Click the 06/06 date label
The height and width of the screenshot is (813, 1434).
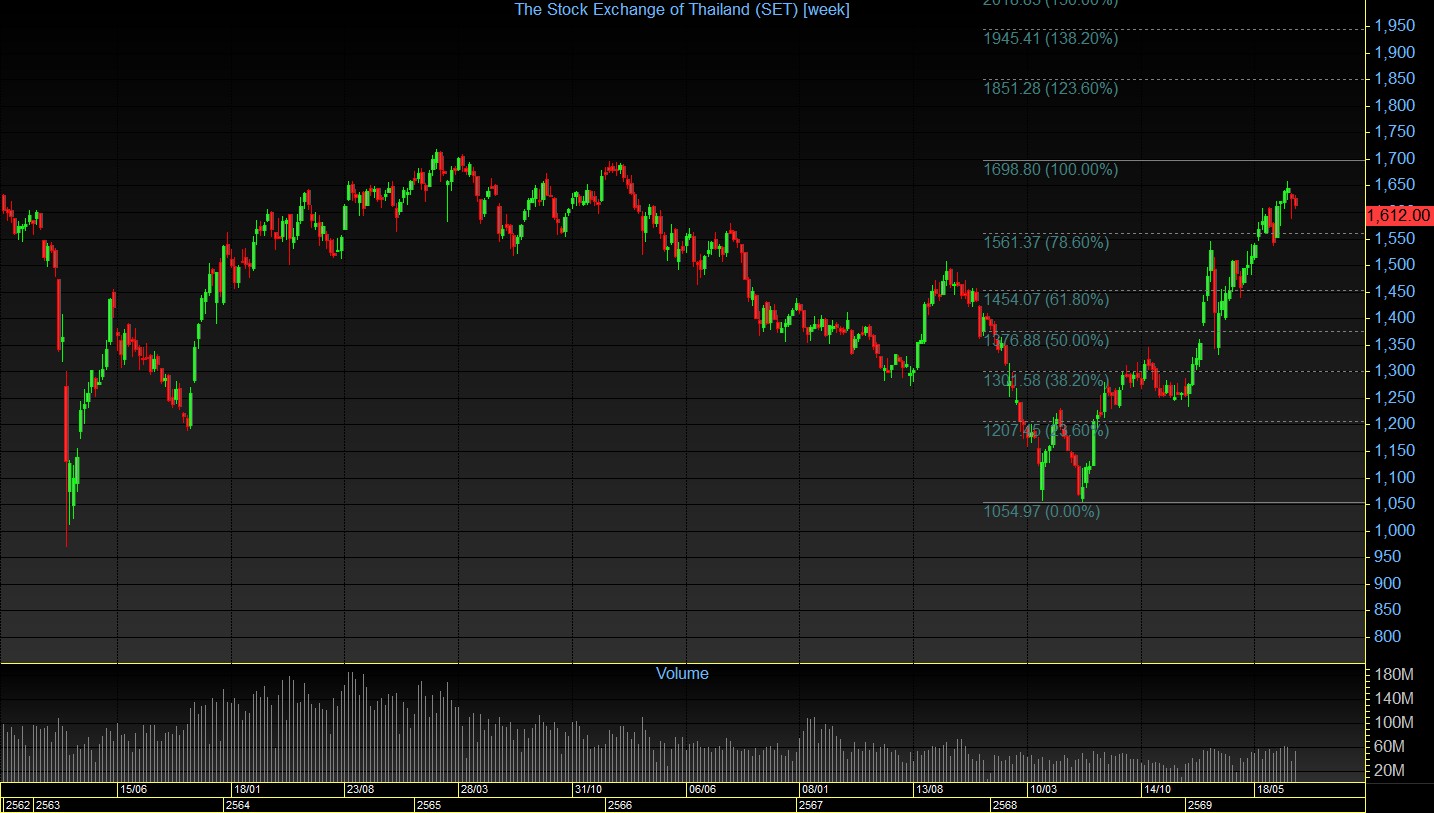click(703, 790)
